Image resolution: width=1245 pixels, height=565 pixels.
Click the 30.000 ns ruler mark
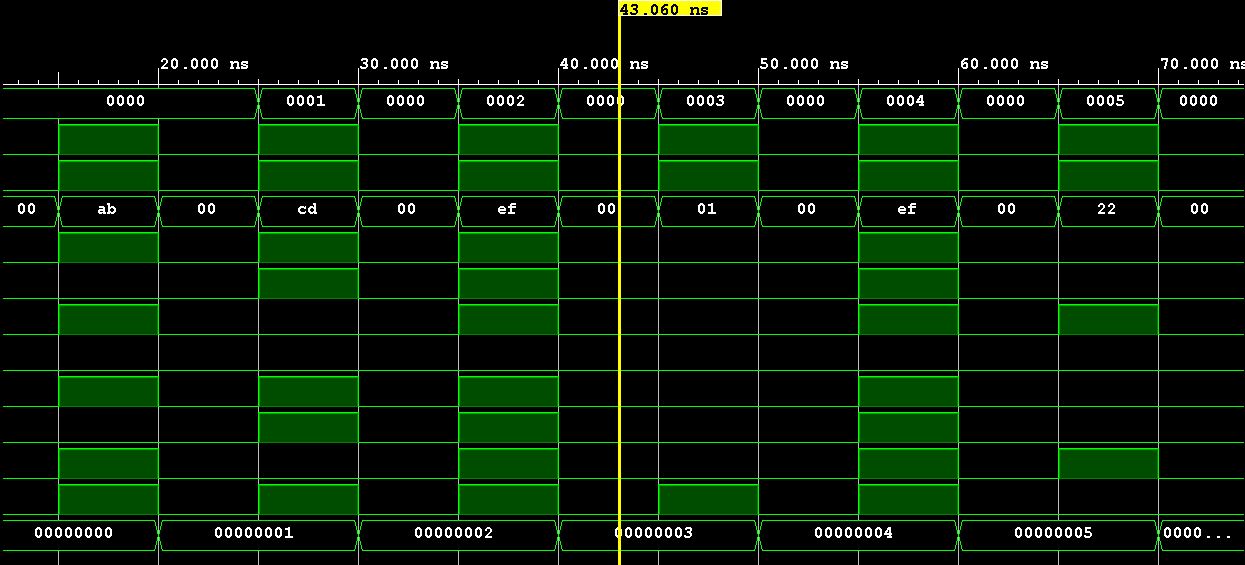tap(404, 64)
